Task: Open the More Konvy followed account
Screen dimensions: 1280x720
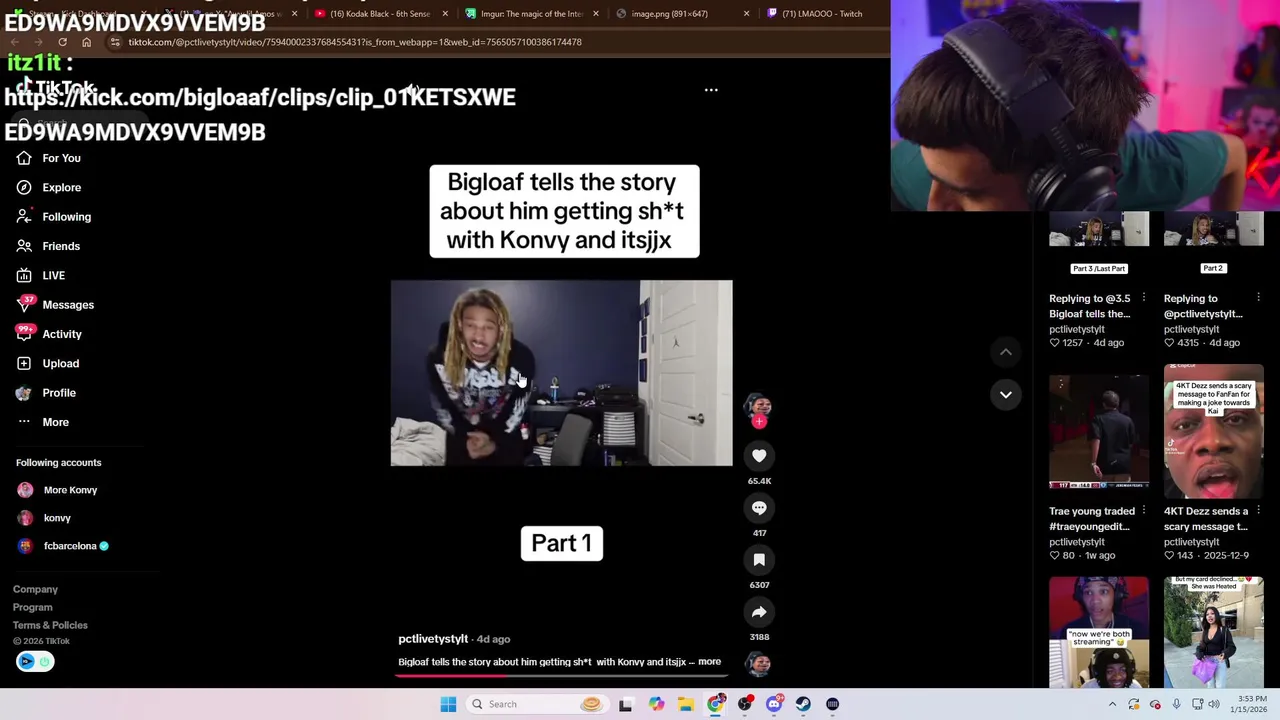Action: [57, 490]
